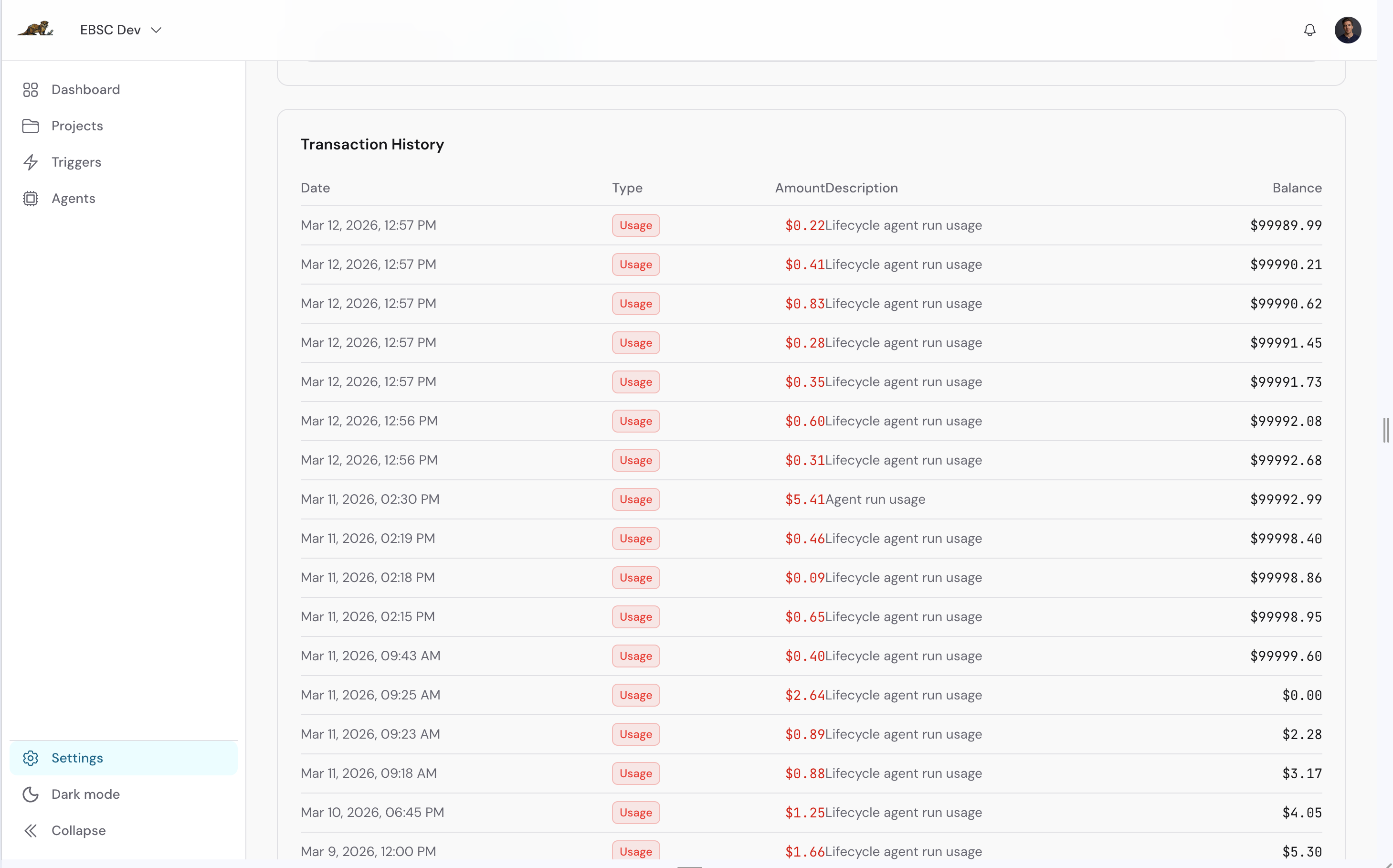This screenshot has height=868, width=1393.
Task: Click the profile avatar photo
Action: coord(1349,29)
